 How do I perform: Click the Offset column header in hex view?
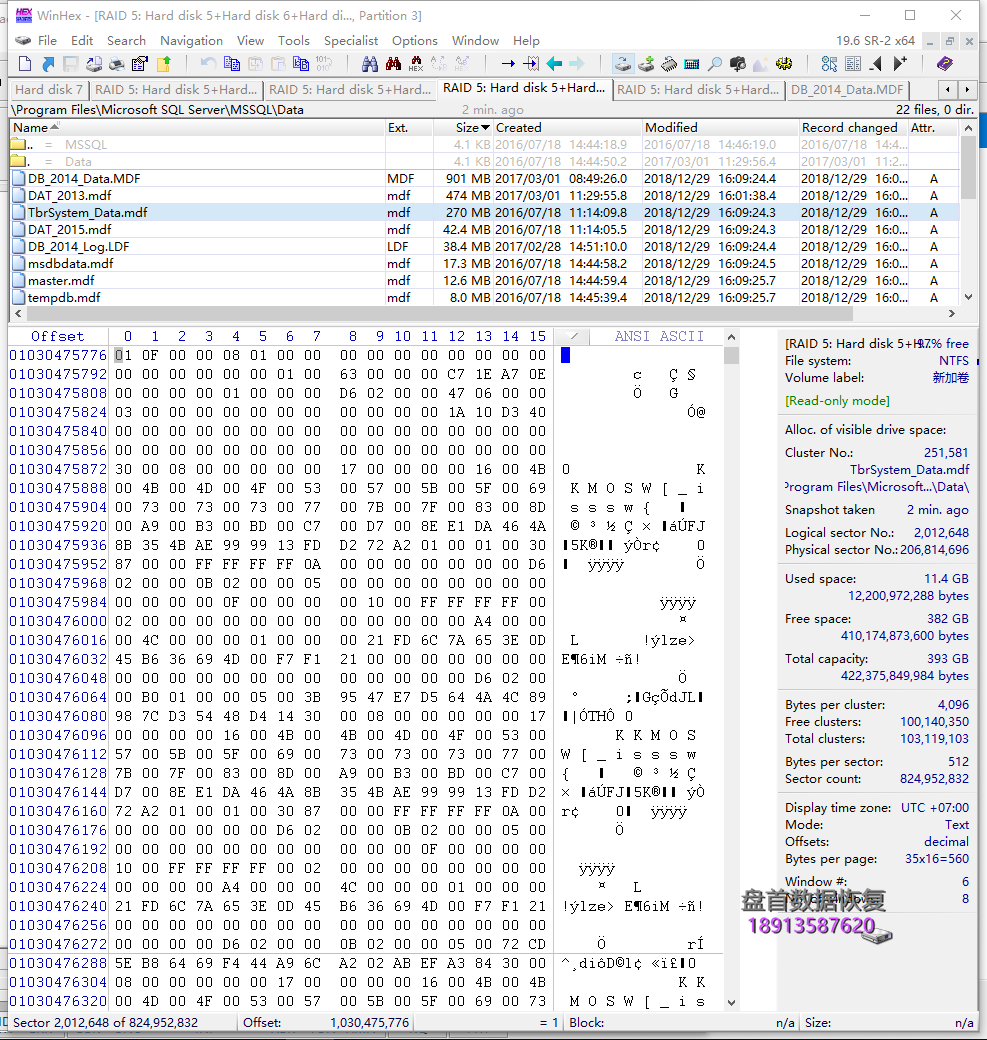point(58,336)
